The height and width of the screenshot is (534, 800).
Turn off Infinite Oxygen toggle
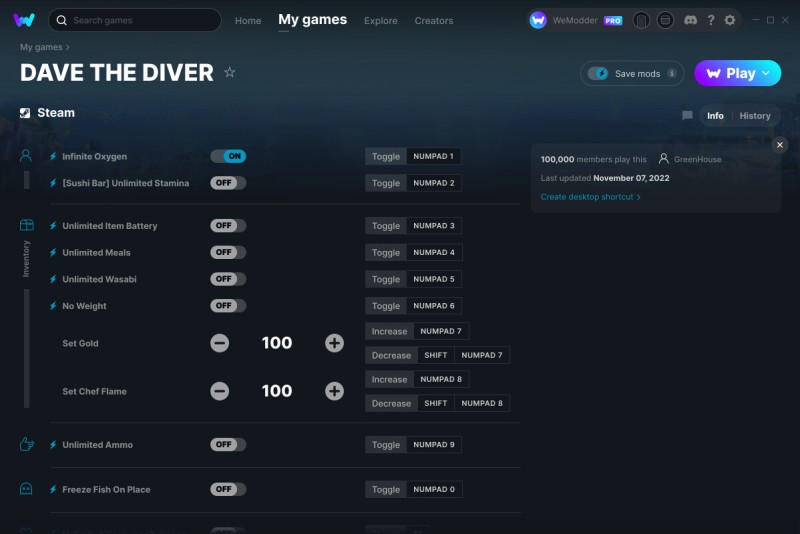point(228,156)
